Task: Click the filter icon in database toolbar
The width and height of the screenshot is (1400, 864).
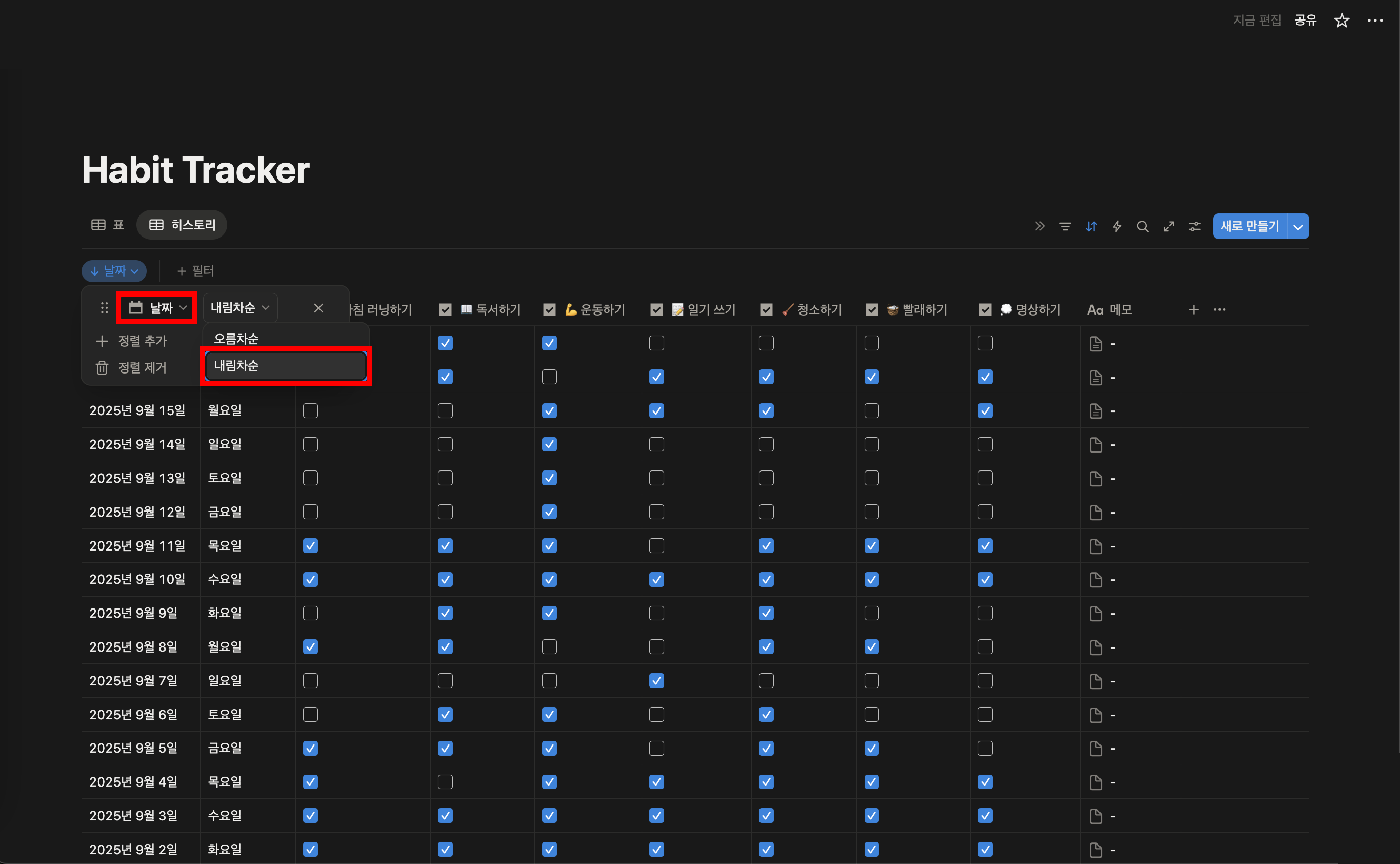Action: tap(1065, 226)
